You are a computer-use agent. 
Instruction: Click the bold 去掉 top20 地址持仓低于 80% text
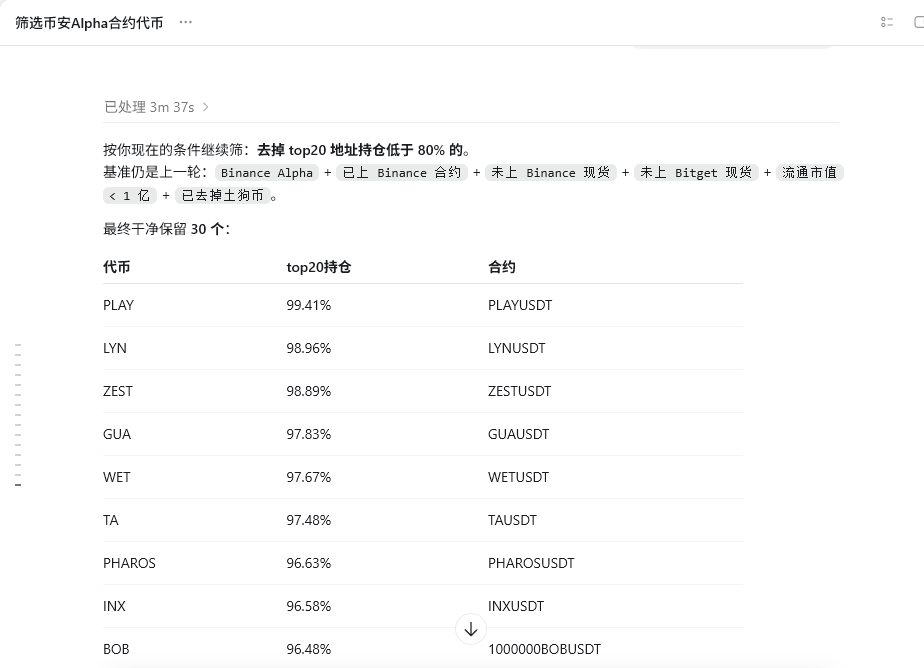(x=359, y=150)
